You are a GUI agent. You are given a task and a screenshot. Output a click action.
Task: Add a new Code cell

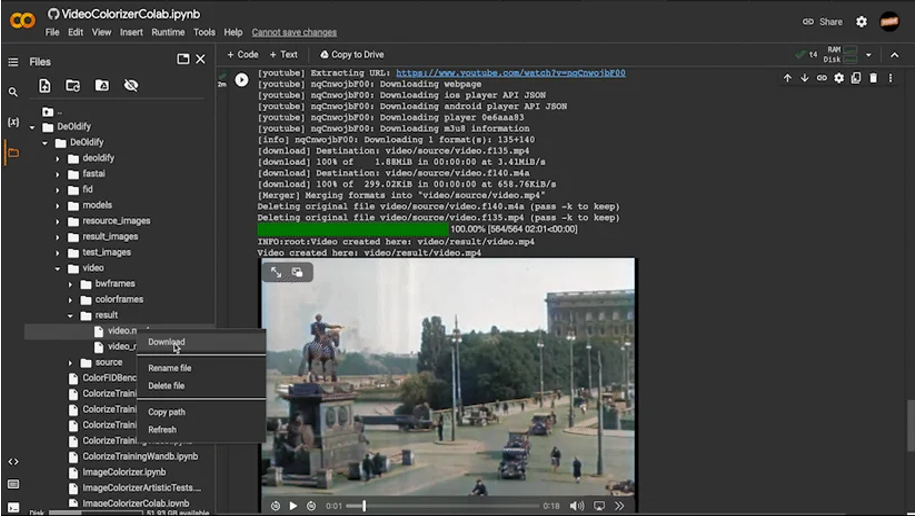click(242, 54)
